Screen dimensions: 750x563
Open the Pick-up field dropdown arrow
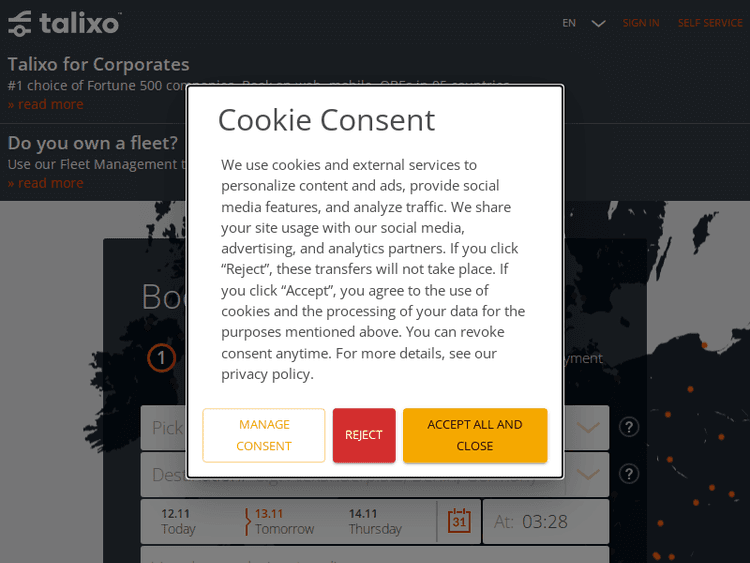point(589,427)
